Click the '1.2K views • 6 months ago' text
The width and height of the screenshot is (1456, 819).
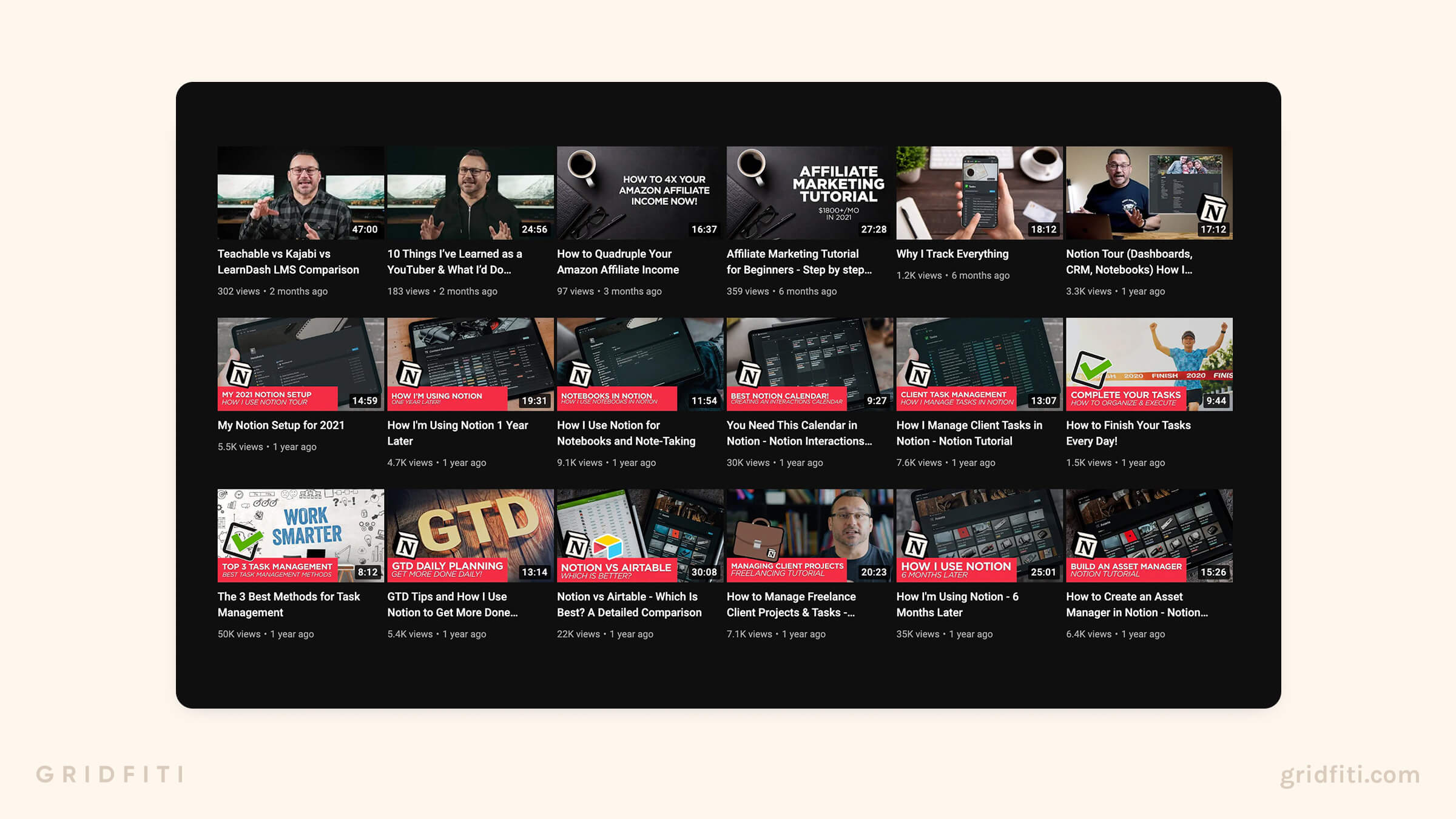pyautogui.click(x=953, y=275)
